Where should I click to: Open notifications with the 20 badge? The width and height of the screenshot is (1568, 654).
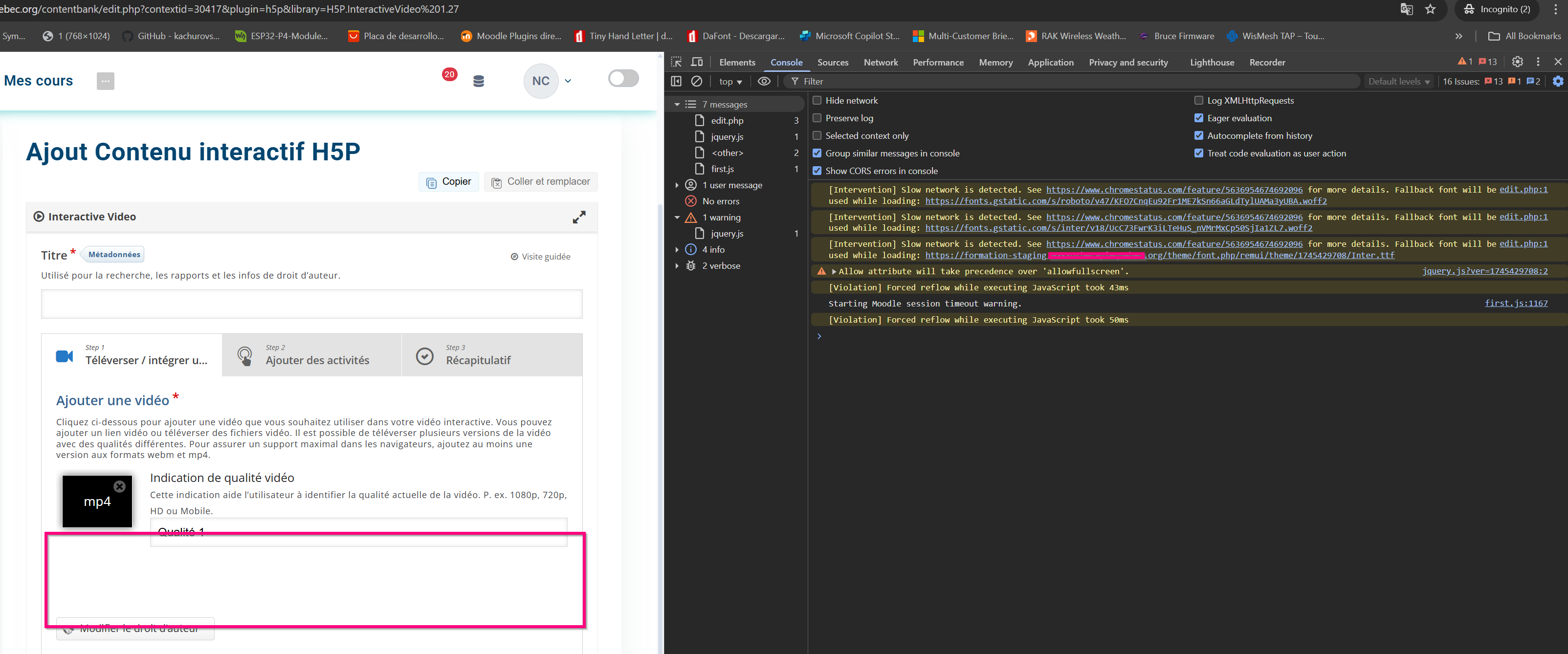coord(449,74)
